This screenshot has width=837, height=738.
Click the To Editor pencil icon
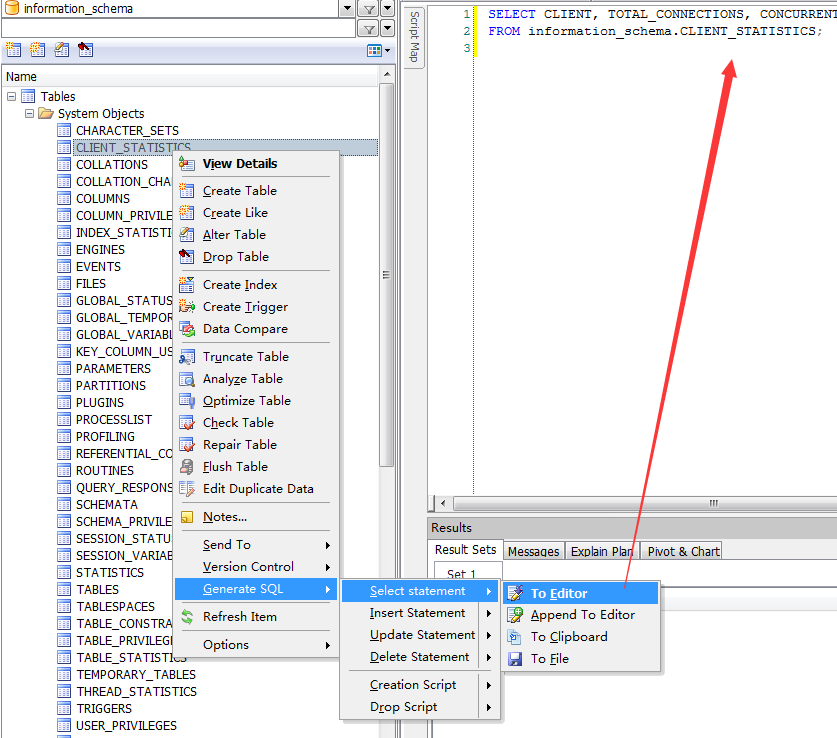point(515,593)
